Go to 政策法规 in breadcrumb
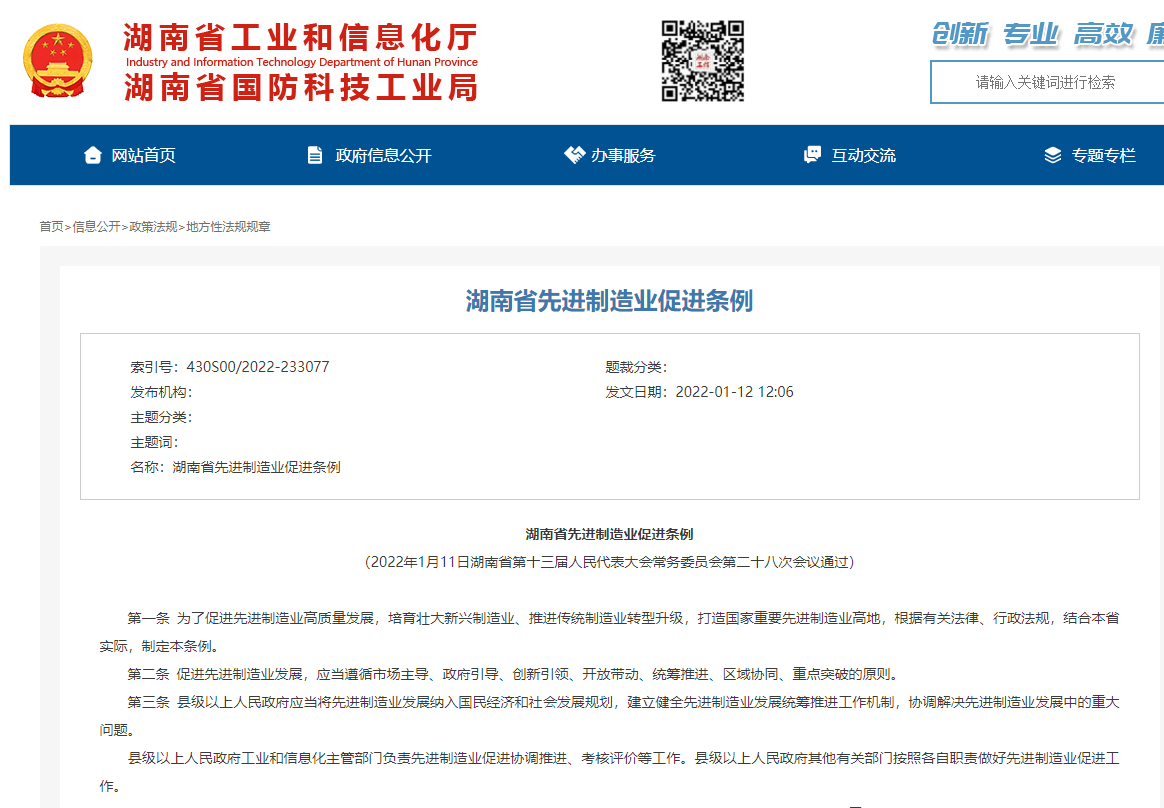 [154, 227]
